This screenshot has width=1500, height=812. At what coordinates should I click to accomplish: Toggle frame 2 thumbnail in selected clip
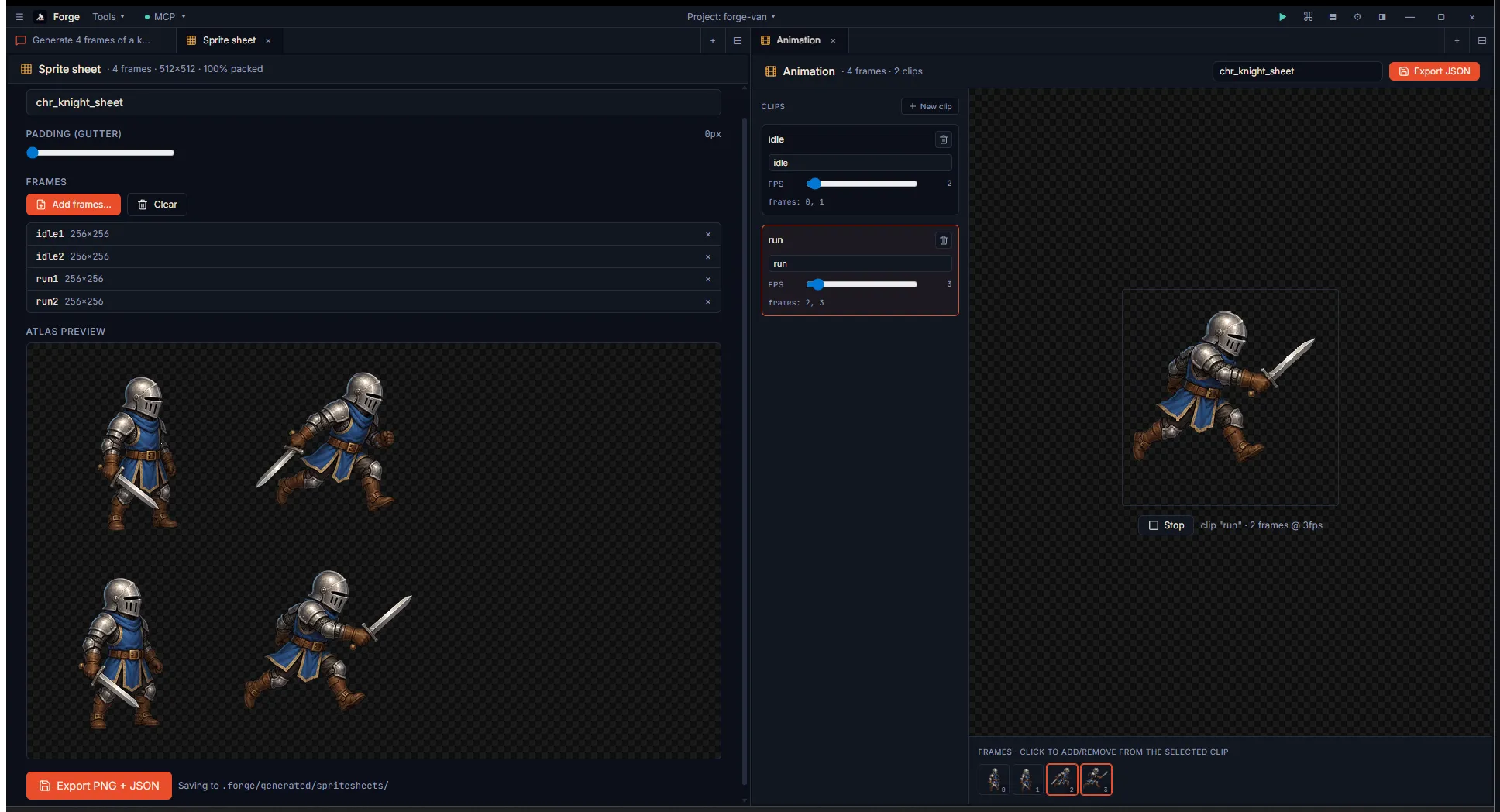[1062, 779]
